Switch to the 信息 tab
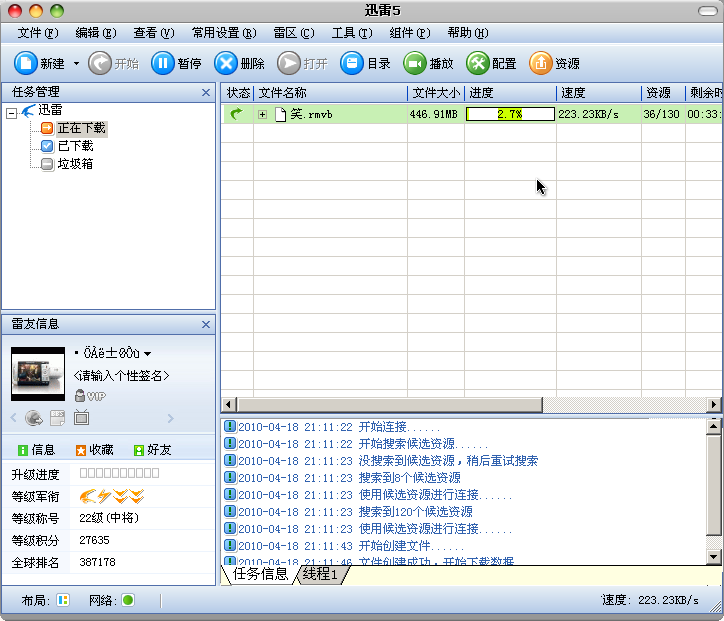 pyautogui.click(x=36, y=450)
